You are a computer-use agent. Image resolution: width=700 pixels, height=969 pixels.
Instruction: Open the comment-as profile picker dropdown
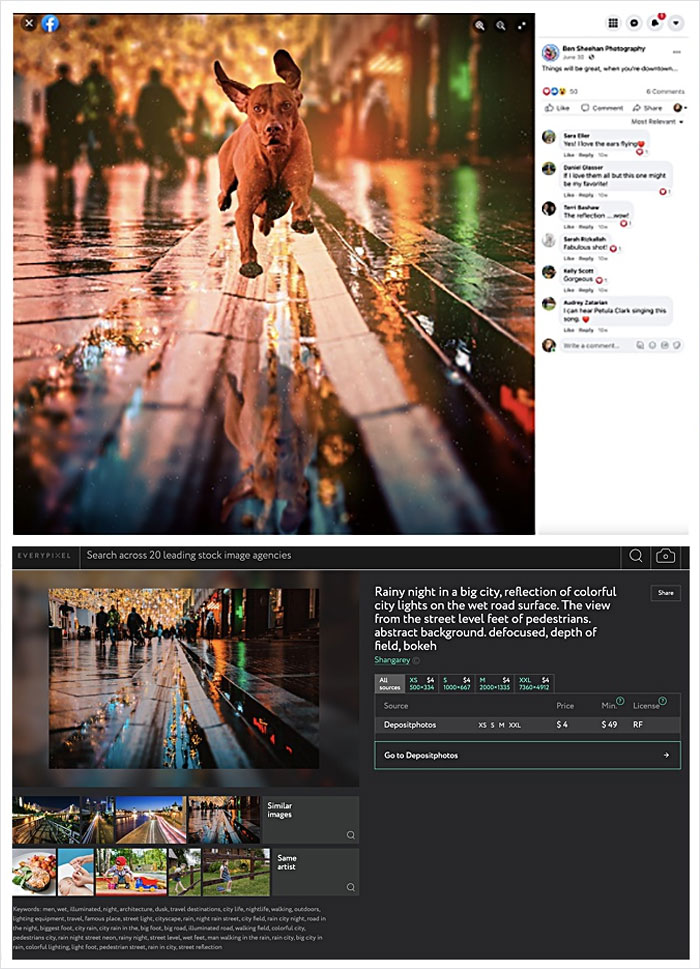(680, 108)
